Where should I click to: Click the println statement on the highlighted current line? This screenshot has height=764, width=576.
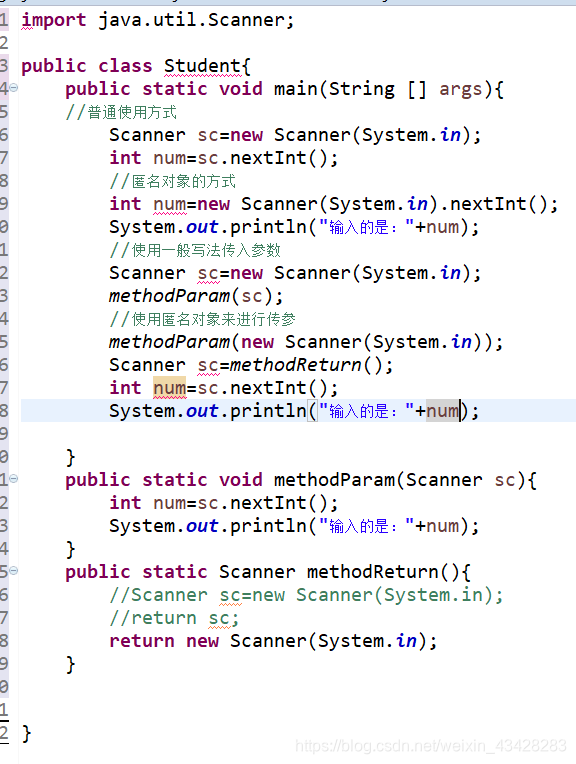pos(294,411)
